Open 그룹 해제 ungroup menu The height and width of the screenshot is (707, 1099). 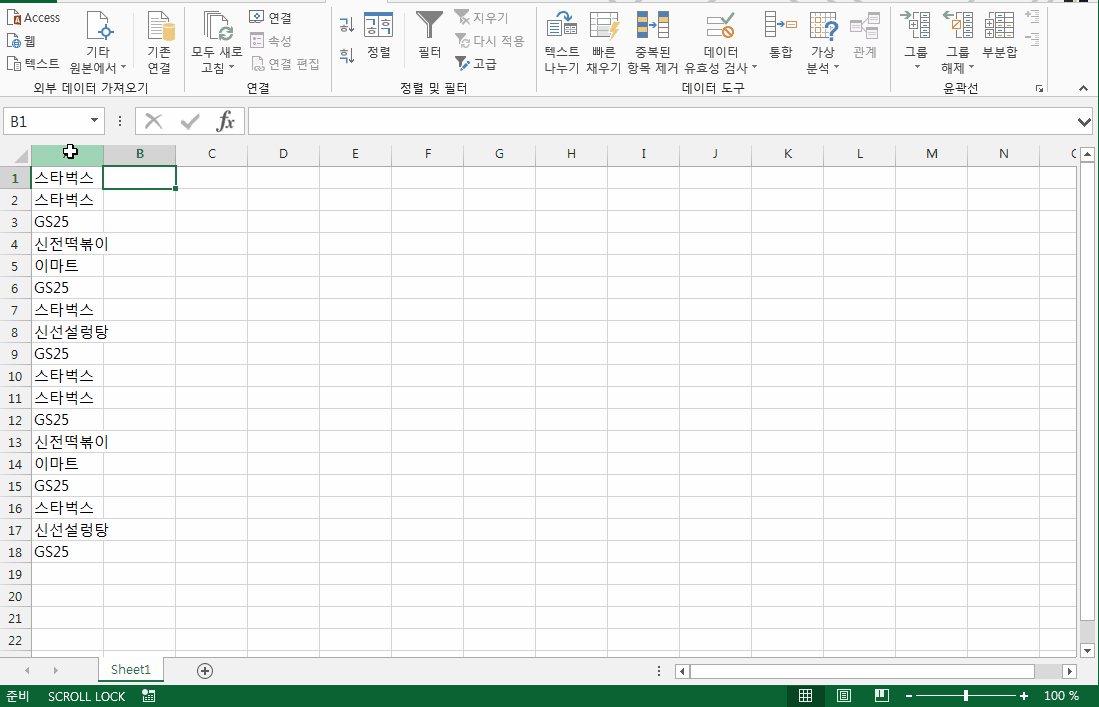pyautogui.click(x=957, y=42)
